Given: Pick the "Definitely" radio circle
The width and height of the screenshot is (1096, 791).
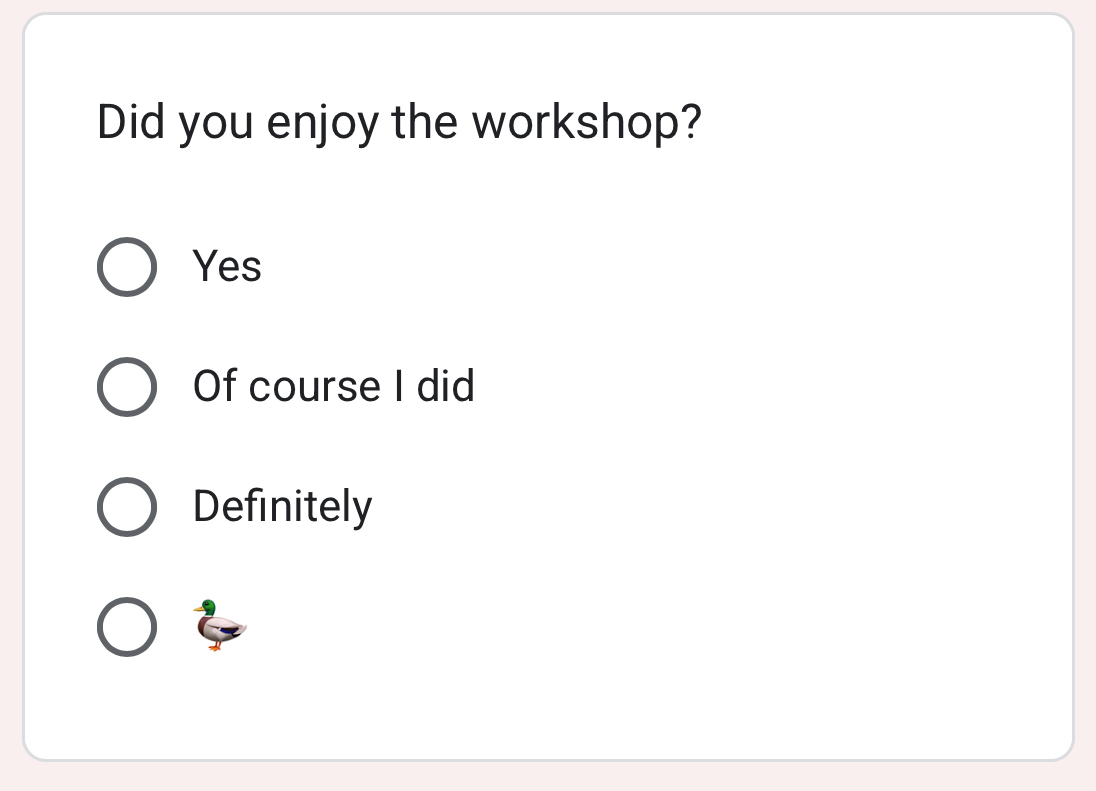Looking at the screenshot, I should click(x=127, y=506).
